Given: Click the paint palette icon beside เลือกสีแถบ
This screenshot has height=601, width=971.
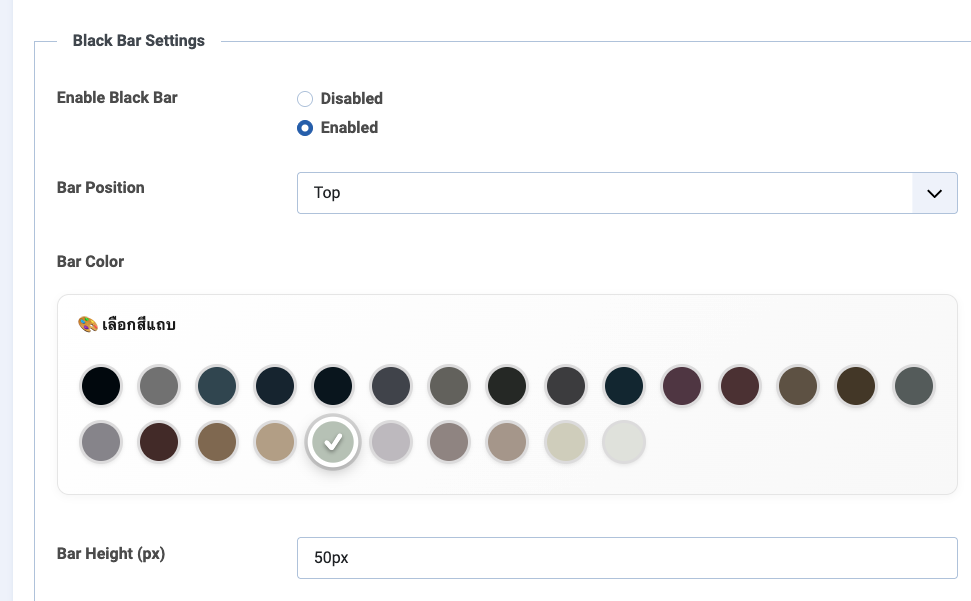Looking at the screenshot, I should (88, 325).
